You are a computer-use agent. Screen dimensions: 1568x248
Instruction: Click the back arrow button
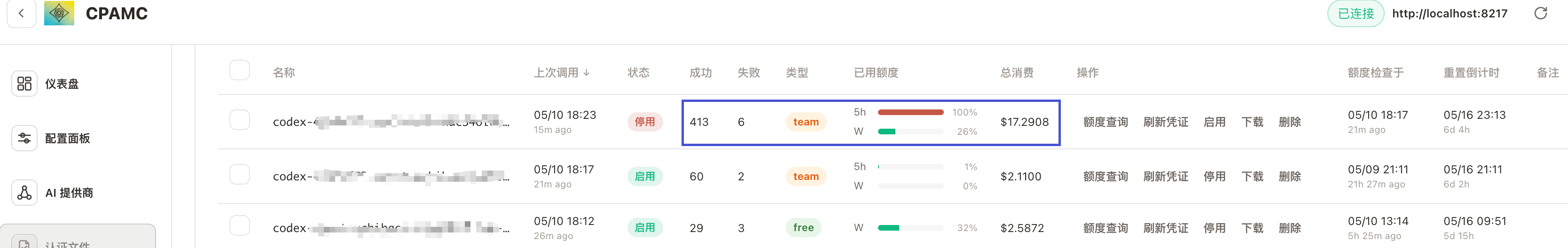pyautogui.click(x=21, y=13)
